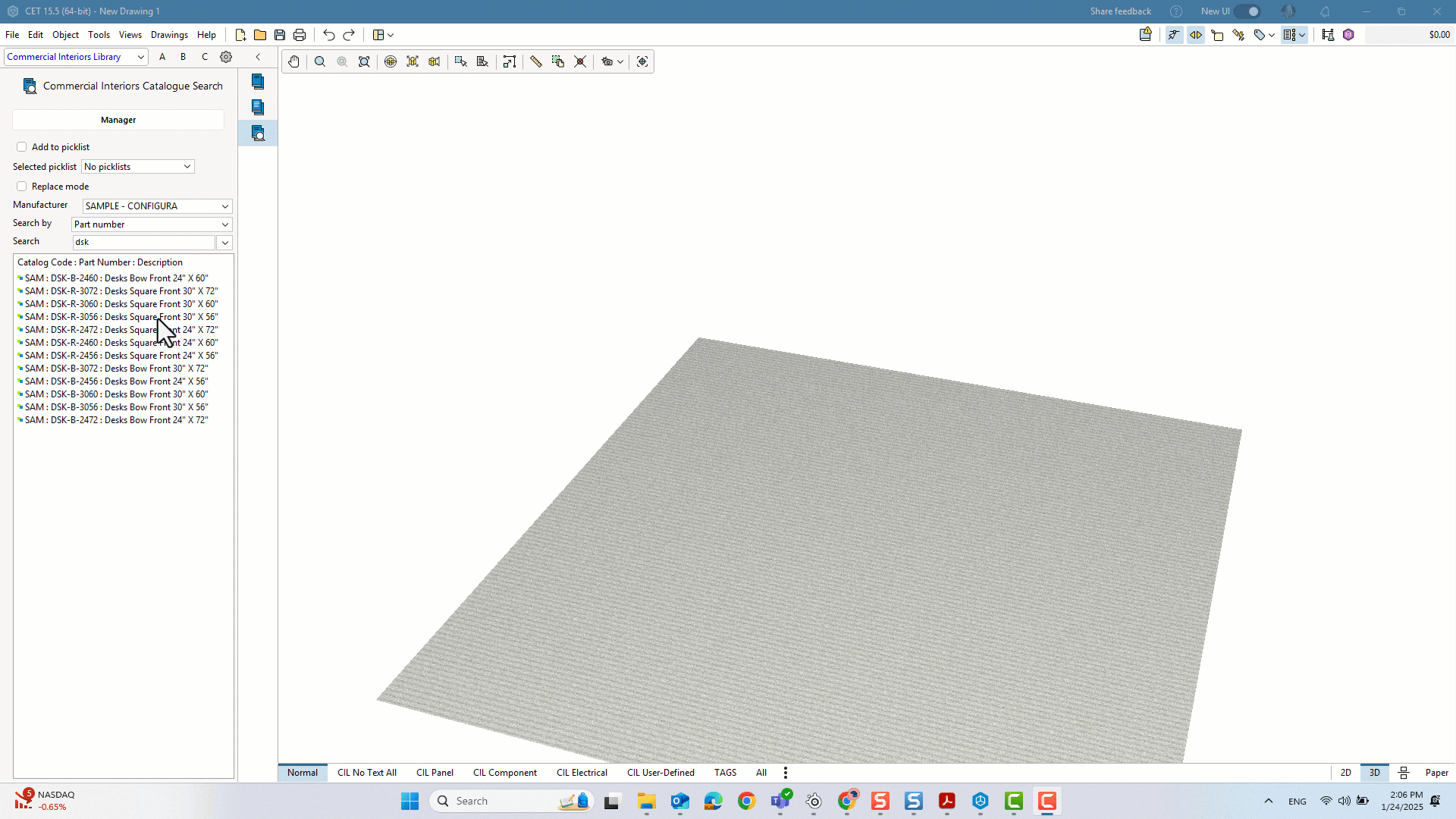
Task: Open the Tools menu
Action: pos(99,35)
